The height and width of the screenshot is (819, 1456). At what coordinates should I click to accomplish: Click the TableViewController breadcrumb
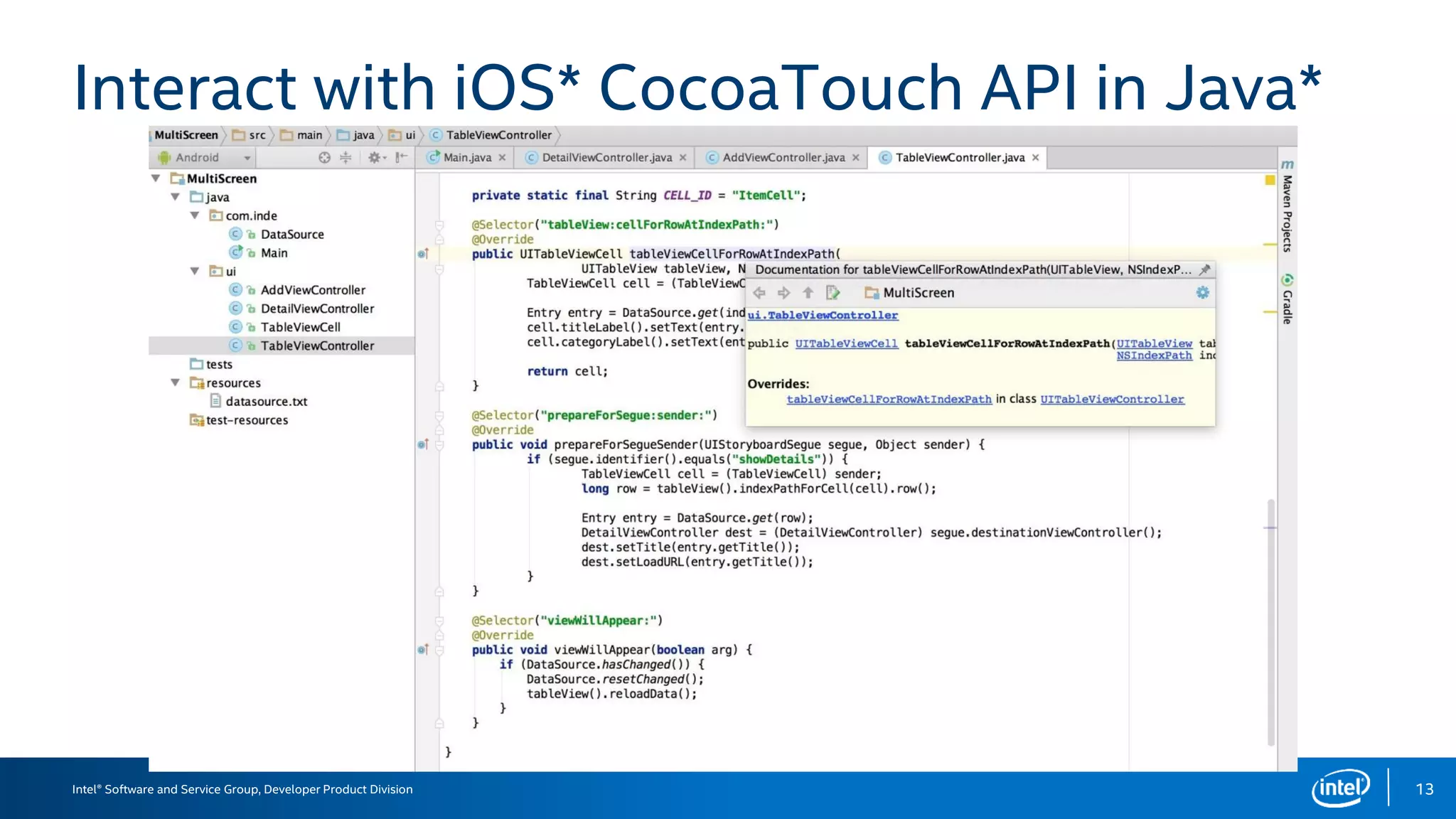[x=491, y=135]
